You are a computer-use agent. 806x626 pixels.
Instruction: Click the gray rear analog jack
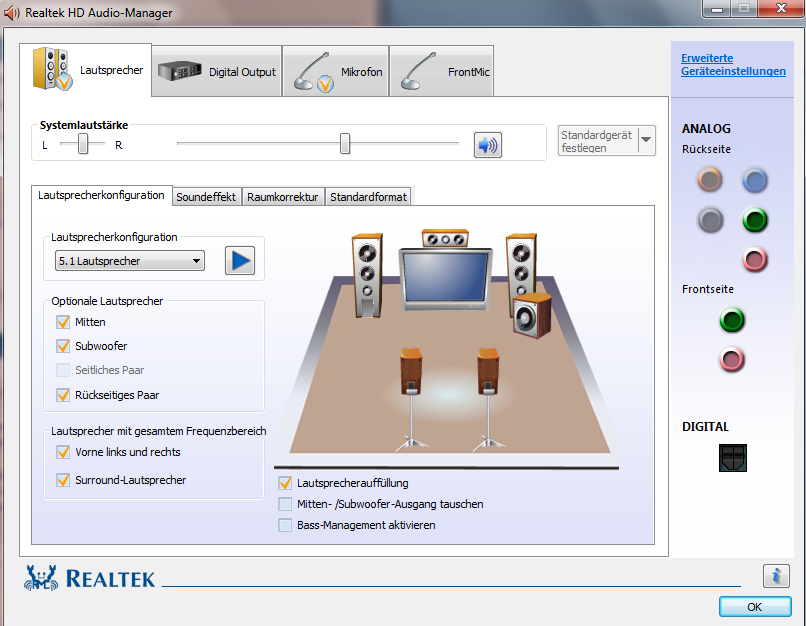click(x=710, y=220)
